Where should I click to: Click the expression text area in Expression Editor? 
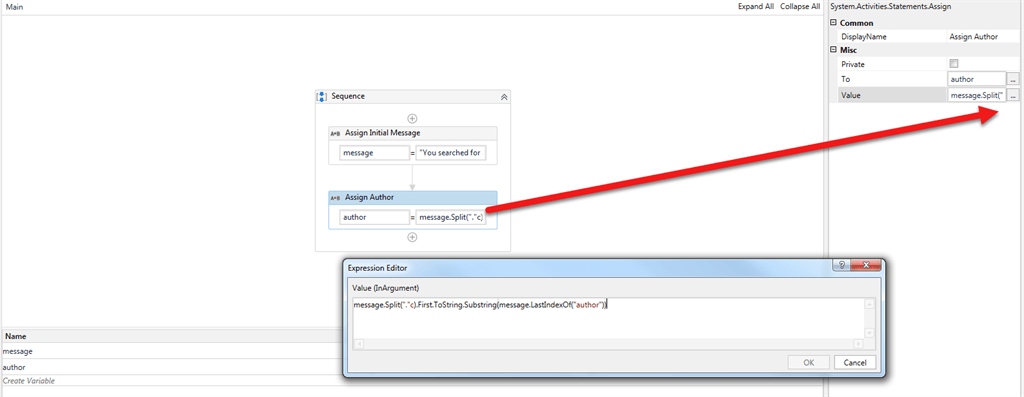click(607, 318)
